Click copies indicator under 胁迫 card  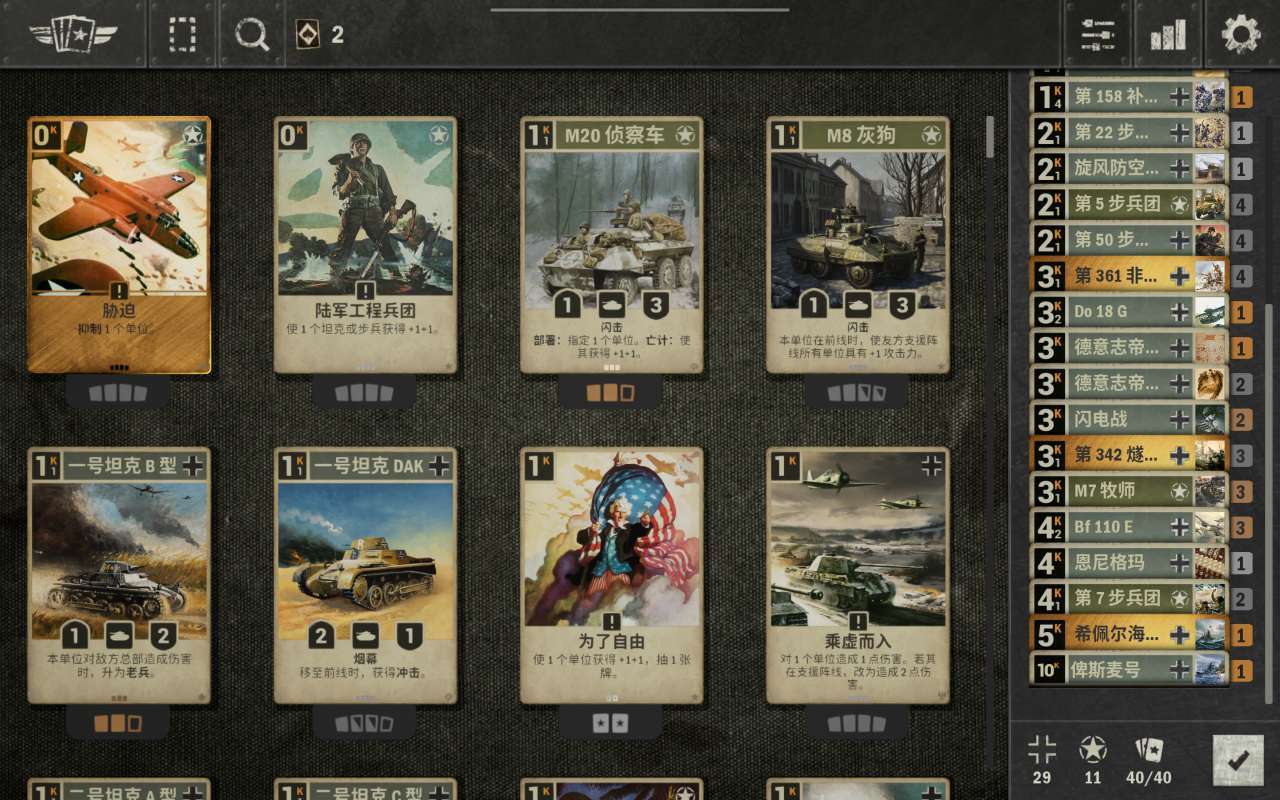pyautogui.click(x=119, y=392)
